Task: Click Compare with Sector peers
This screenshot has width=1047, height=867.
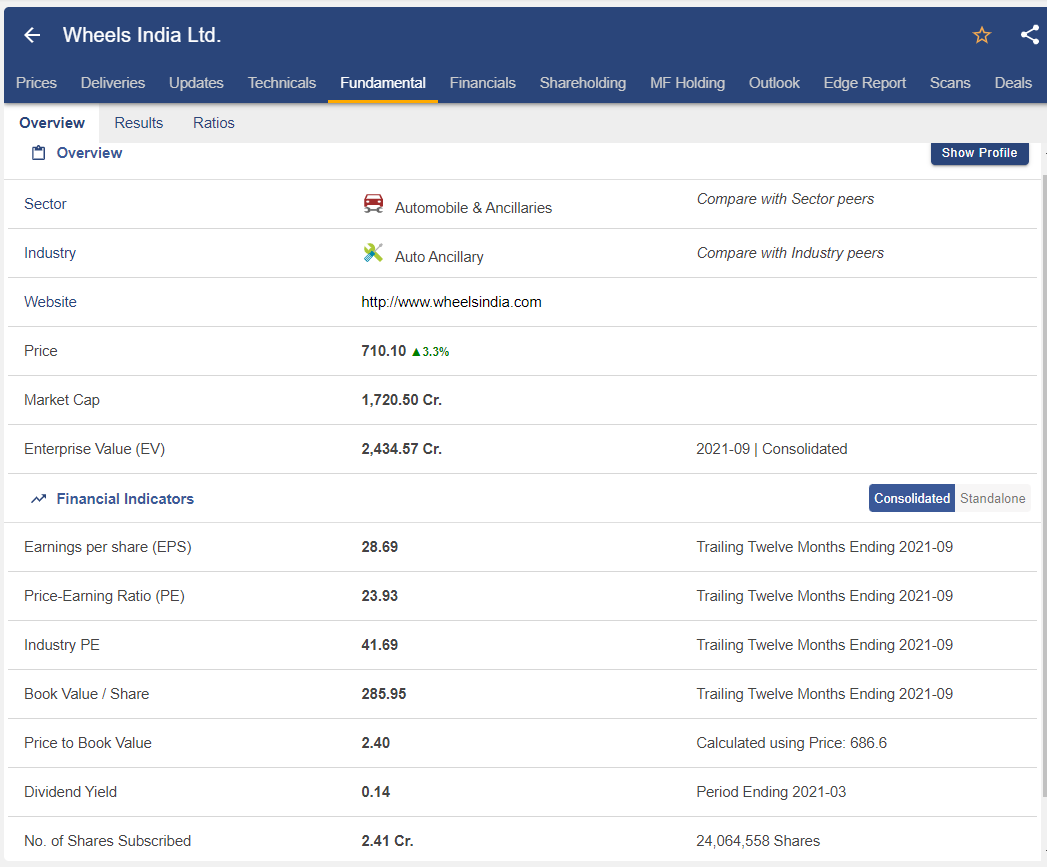Action: tap(785, 199)
